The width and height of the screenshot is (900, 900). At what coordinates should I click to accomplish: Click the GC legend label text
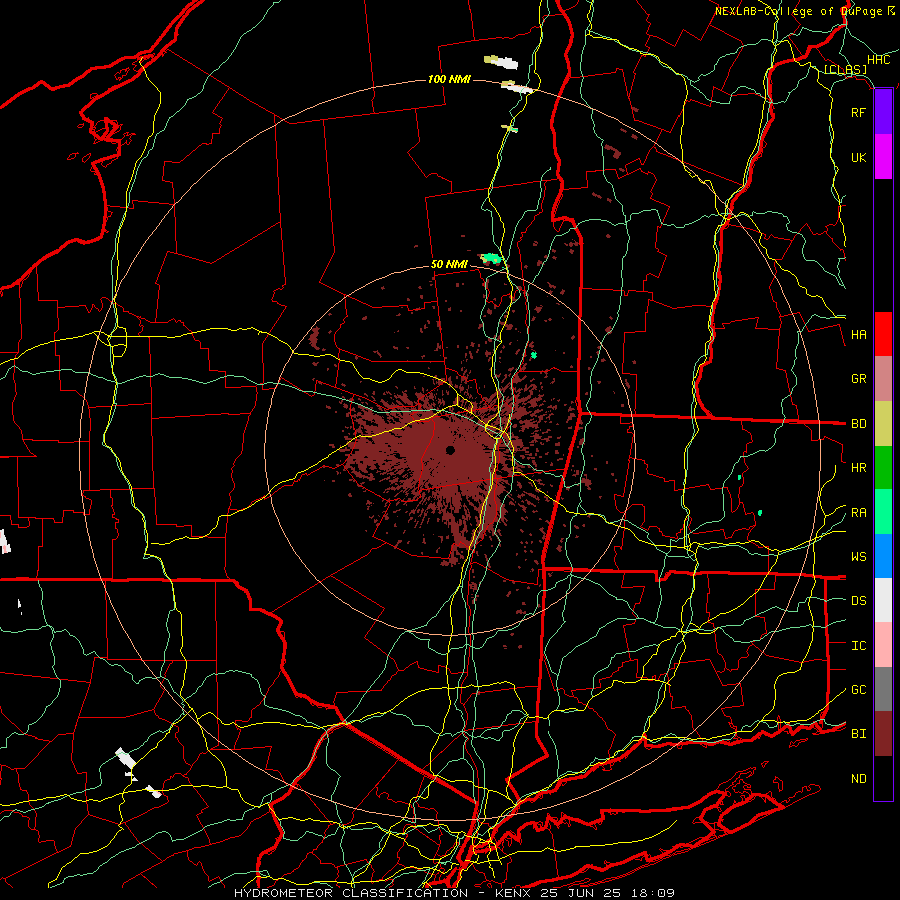(x=858, y=690)
